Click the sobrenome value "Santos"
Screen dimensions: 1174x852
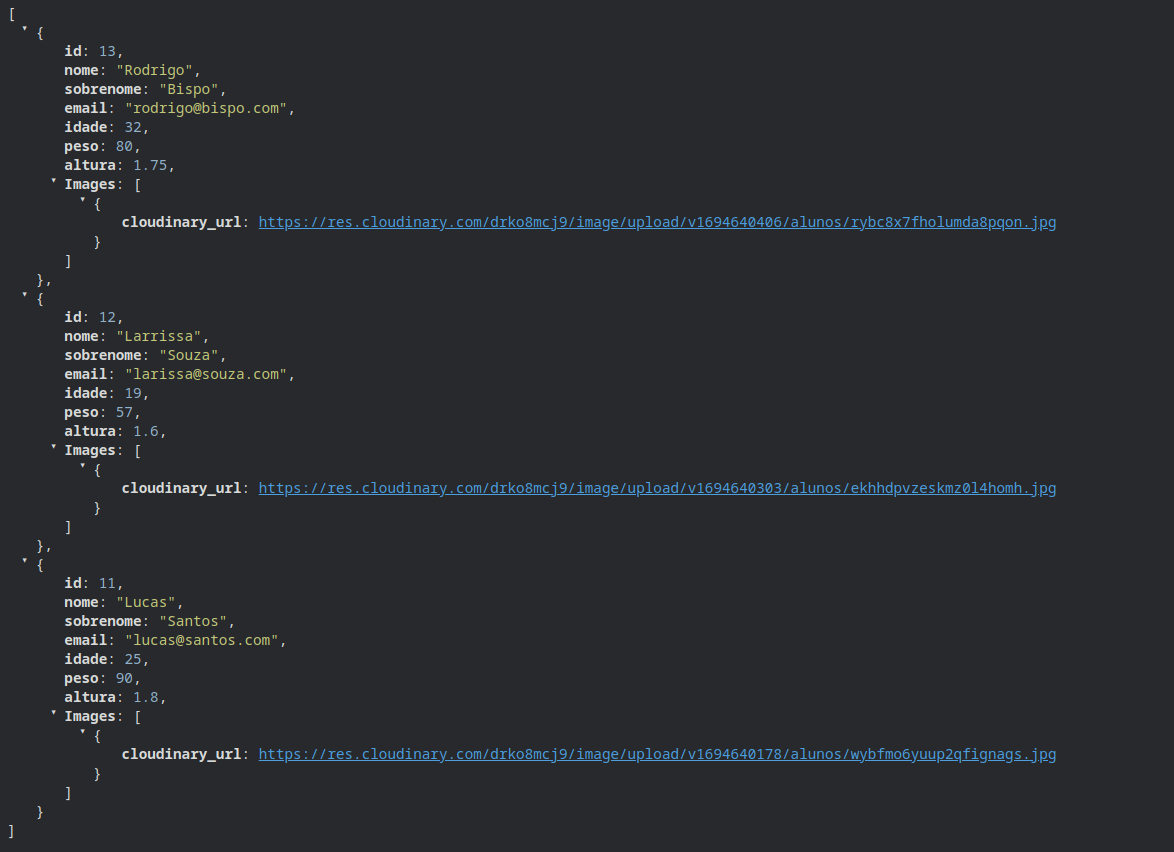(196, 621)
